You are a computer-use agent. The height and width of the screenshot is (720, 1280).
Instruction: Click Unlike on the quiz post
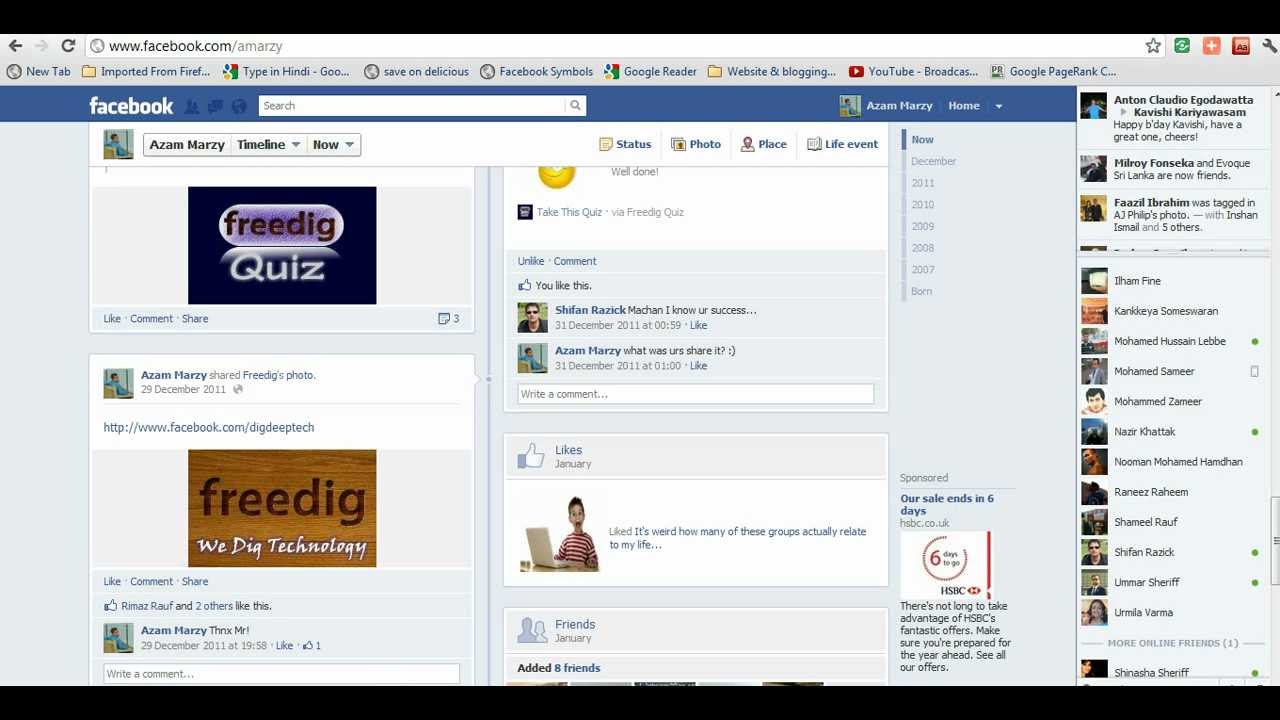[x=531, y=261]
